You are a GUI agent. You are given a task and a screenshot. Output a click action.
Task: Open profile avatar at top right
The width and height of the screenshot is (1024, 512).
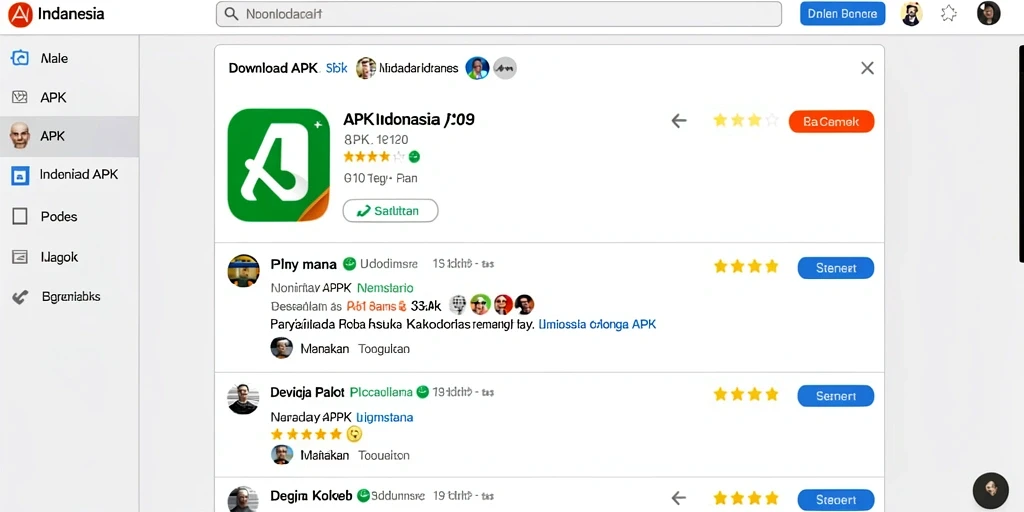click(988, 13)
